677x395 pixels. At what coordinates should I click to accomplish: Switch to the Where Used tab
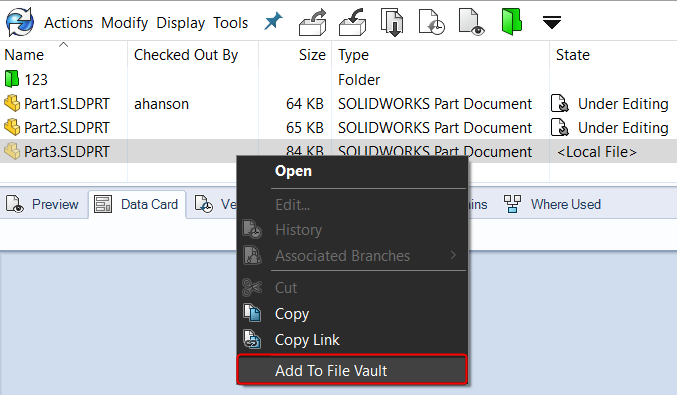[x=553, y=204]
